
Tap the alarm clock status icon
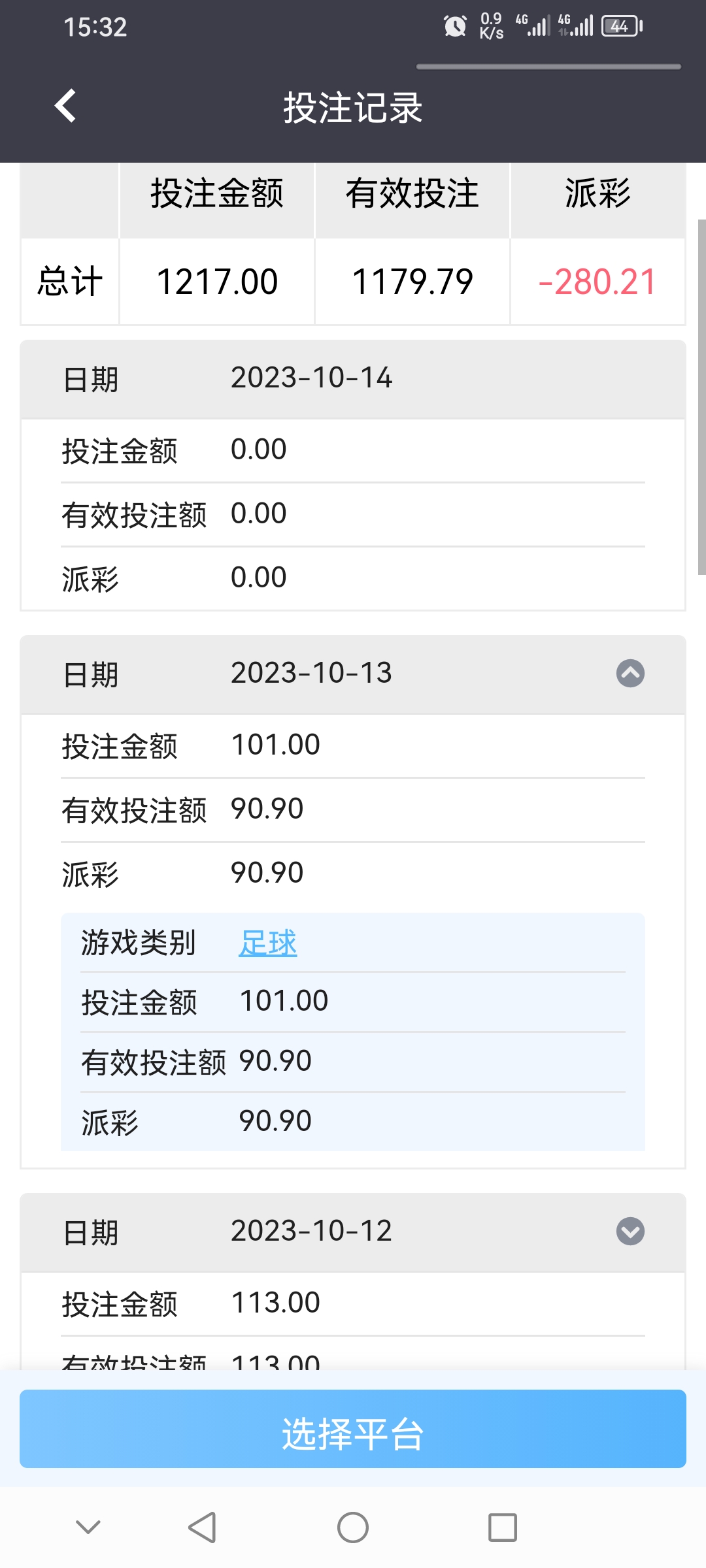pos(455,26)
